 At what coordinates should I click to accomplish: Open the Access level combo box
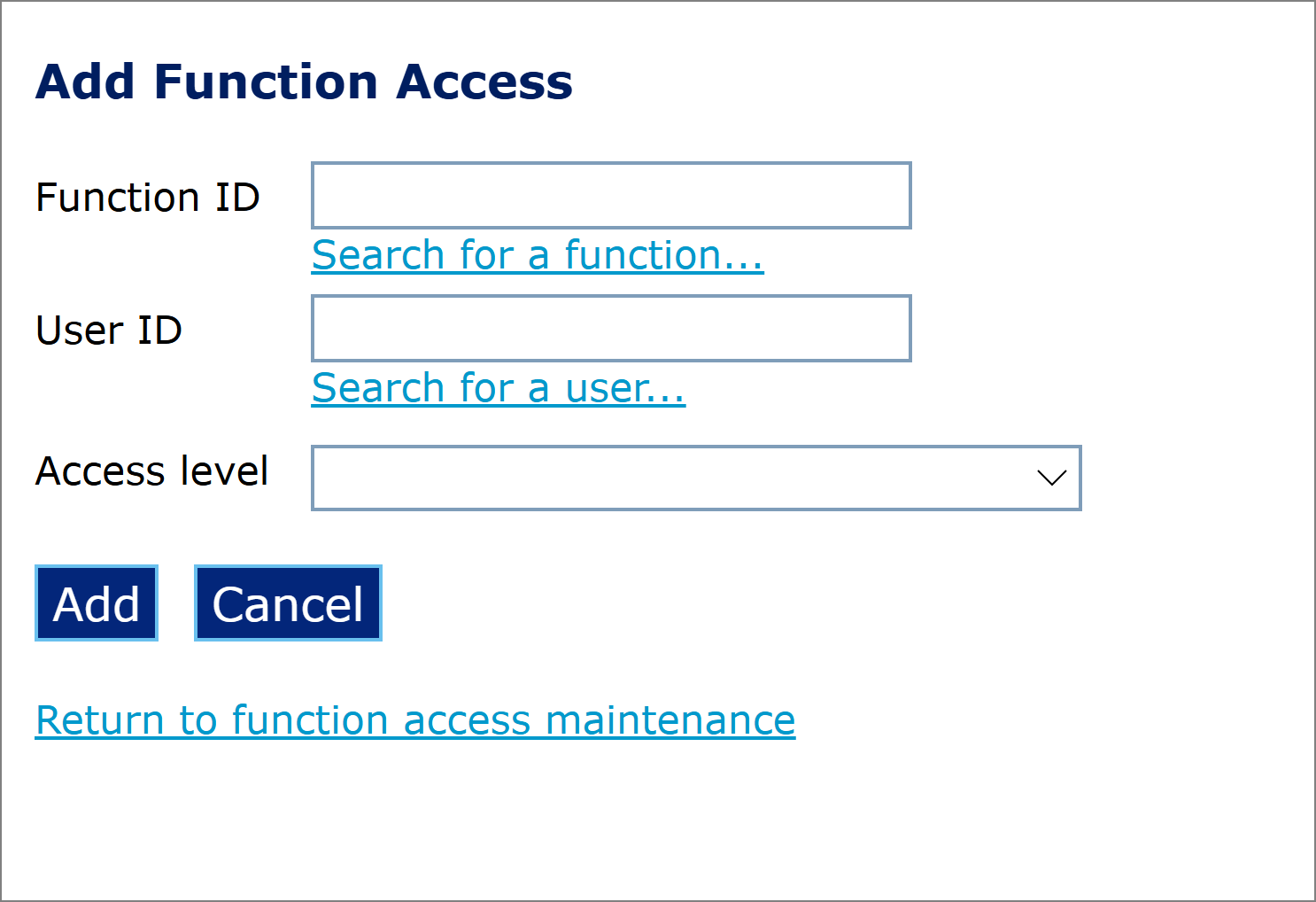pos(695,478)
